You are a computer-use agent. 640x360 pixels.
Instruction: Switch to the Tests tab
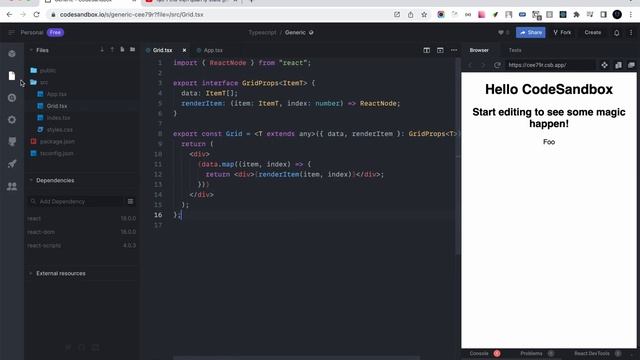pos(515,50)
